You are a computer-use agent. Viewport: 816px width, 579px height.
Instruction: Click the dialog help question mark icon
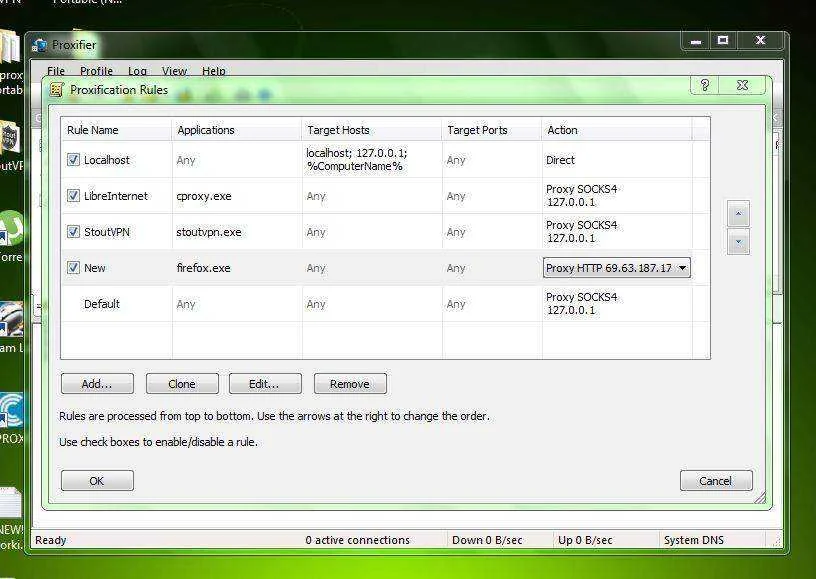[x=705, y=85]
